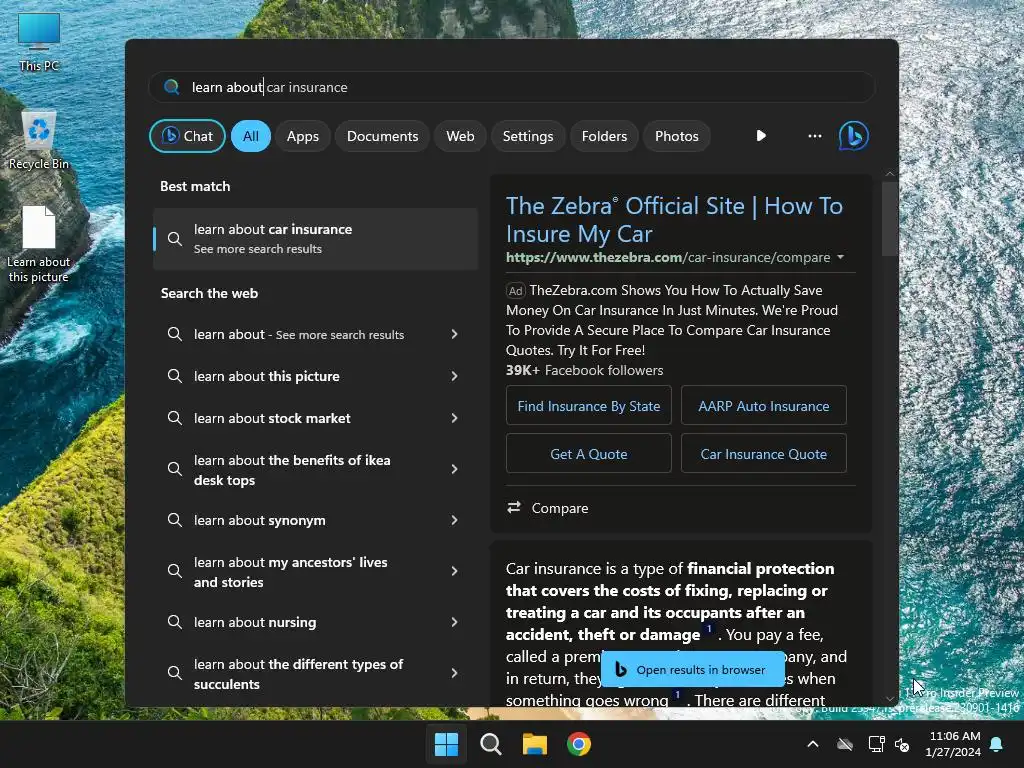Expand 'my ancestors' lives and stories' chevron
The width and height of the screenshot is (1024, 768).
pos(455,571)
